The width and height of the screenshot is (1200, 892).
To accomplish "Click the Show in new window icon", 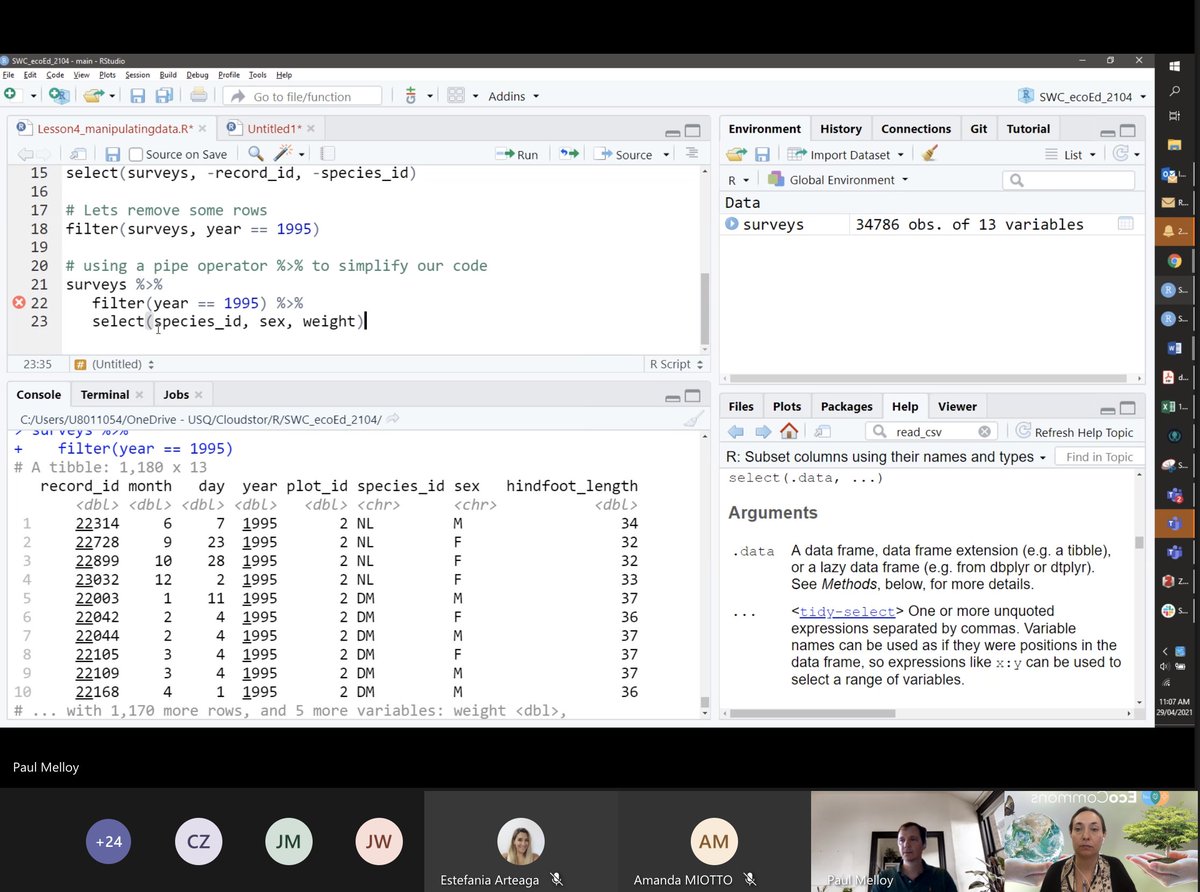I will pos(77,154).
